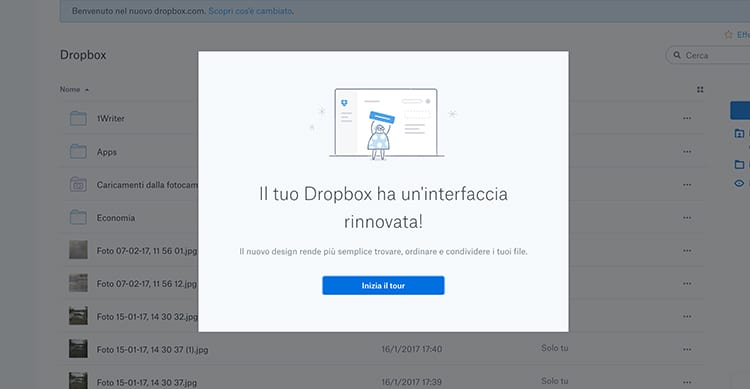Open the Caricamenti dalla fotocamera folder icon

click(x=78, y=185)
